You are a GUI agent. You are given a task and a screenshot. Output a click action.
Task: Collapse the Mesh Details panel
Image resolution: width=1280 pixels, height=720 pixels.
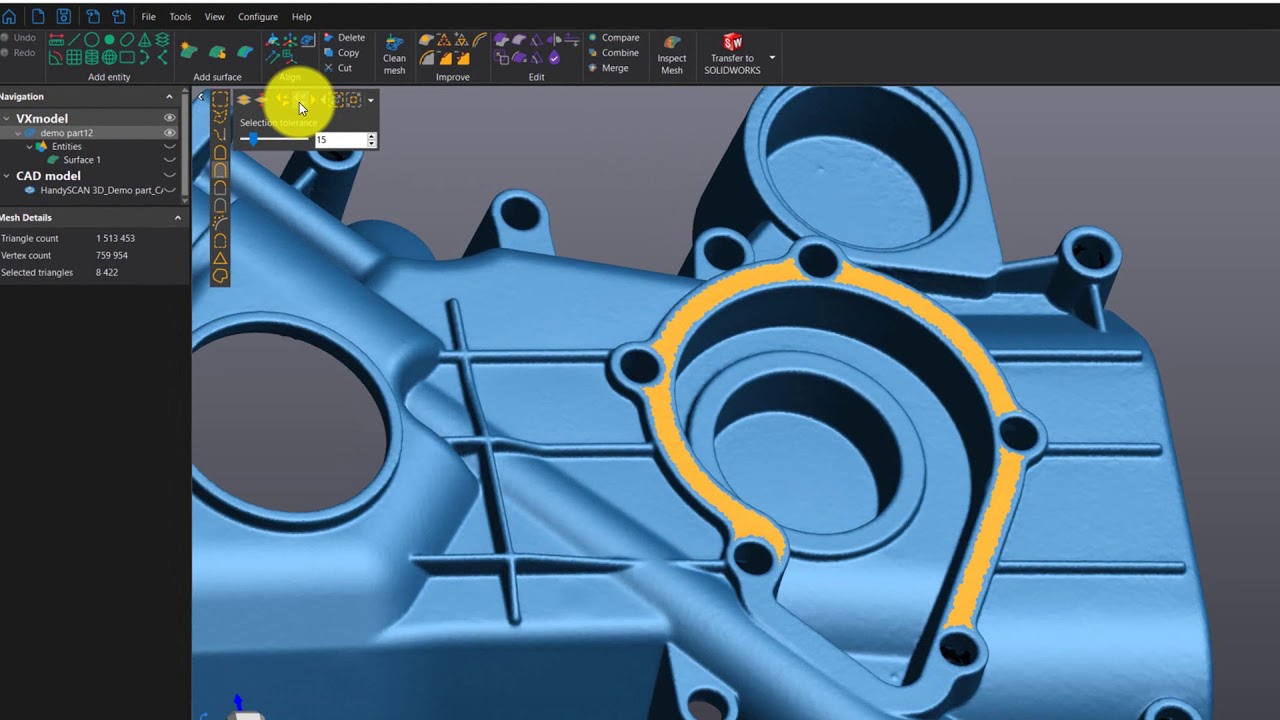178,217
